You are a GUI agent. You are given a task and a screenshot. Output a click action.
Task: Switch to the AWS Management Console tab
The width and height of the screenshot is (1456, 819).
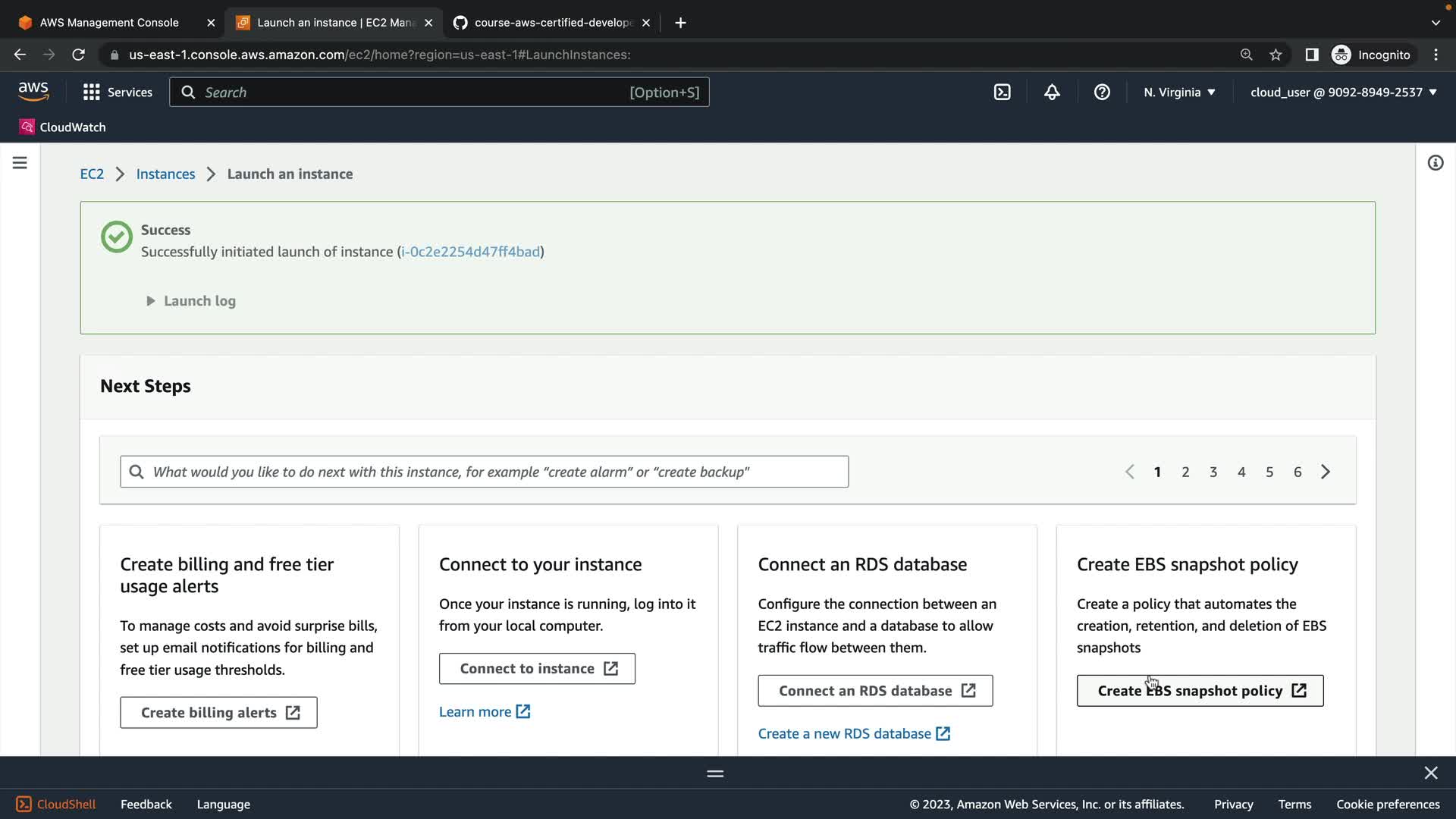coord(109,23)
